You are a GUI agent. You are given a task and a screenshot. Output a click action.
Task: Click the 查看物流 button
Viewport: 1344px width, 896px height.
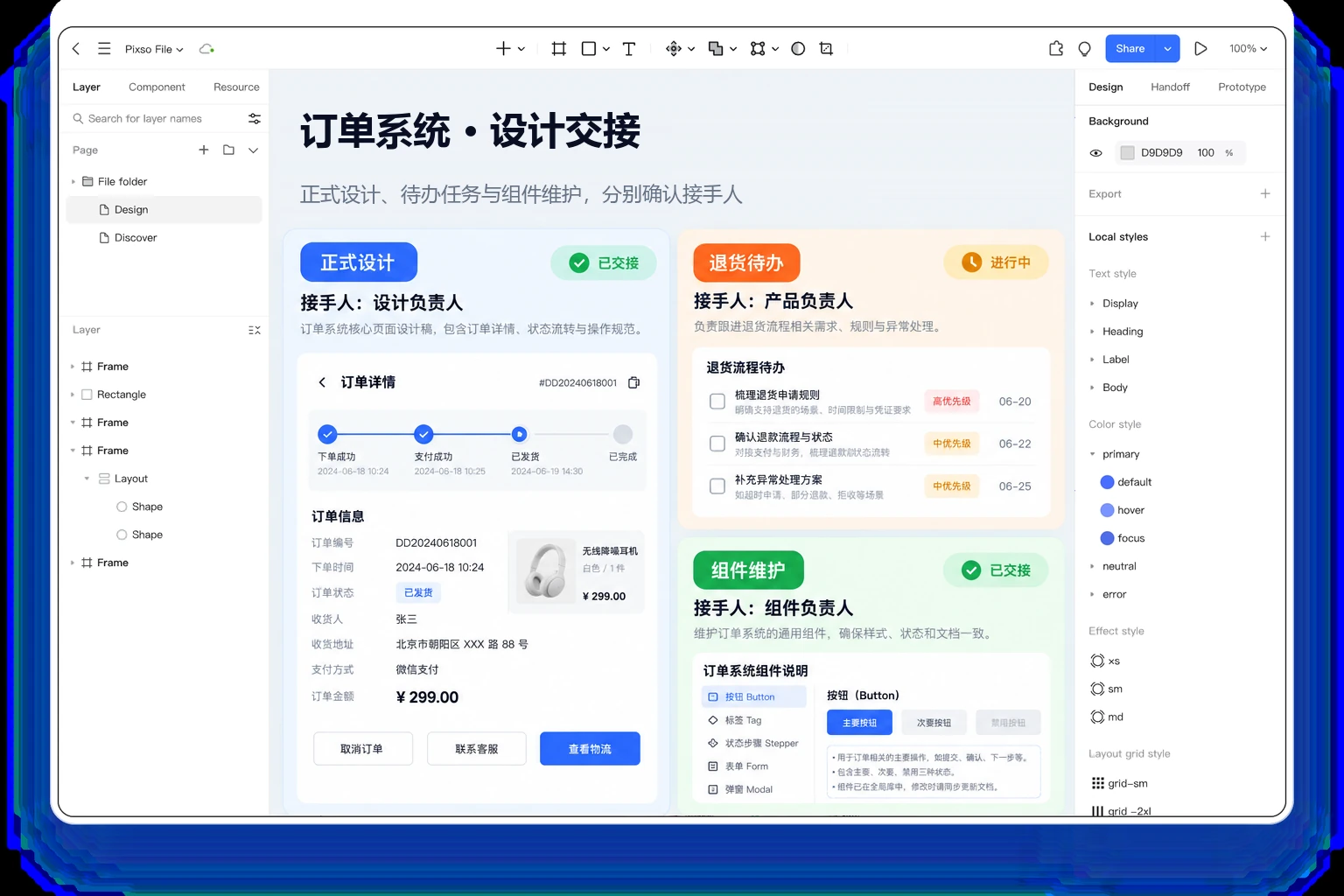(x=590, y=749)
